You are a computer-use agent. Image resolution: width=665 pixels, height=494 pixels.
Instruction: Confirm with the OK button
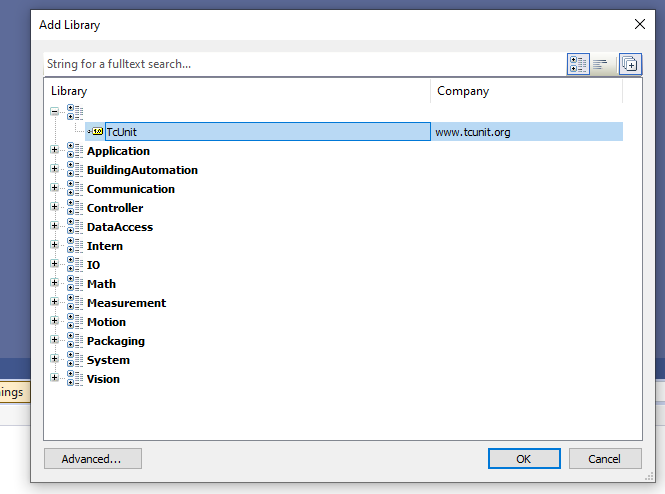(524, 459)
